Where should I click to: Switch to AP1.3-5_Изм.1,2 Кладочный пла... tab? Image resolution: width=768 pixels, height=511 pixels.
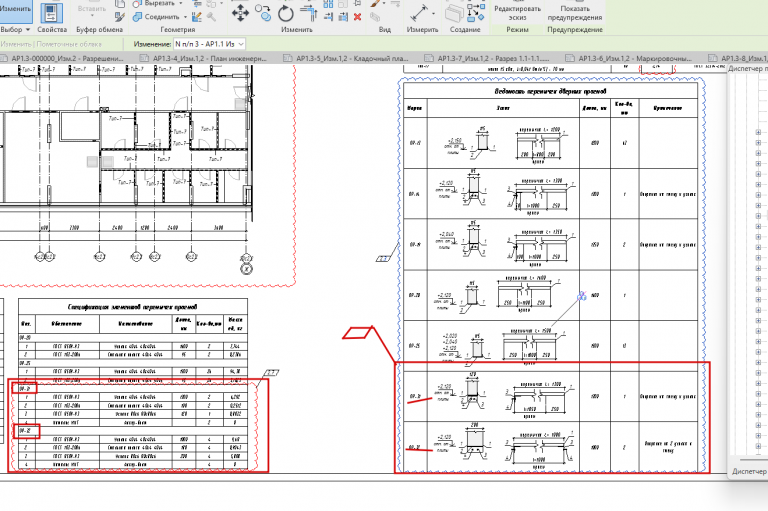pos(346,58)
